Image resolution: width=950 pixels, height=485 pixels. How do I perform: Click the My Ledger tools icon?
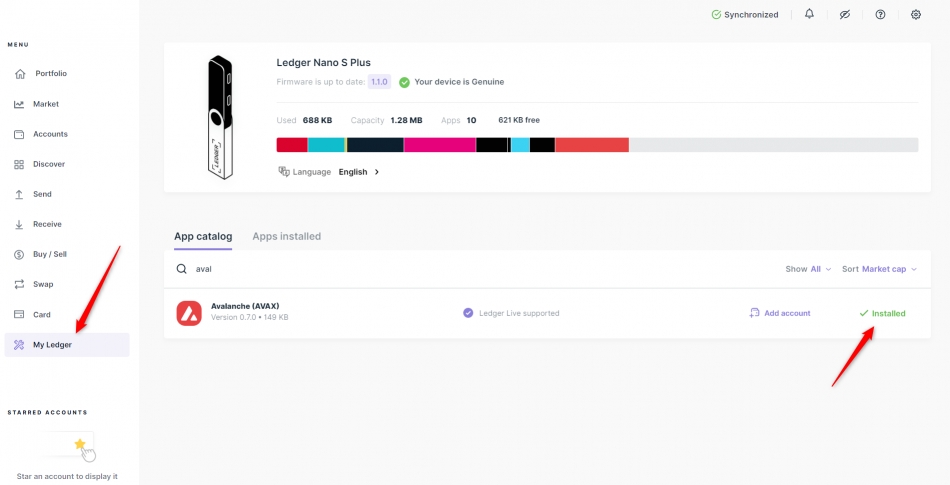[19, 345]
